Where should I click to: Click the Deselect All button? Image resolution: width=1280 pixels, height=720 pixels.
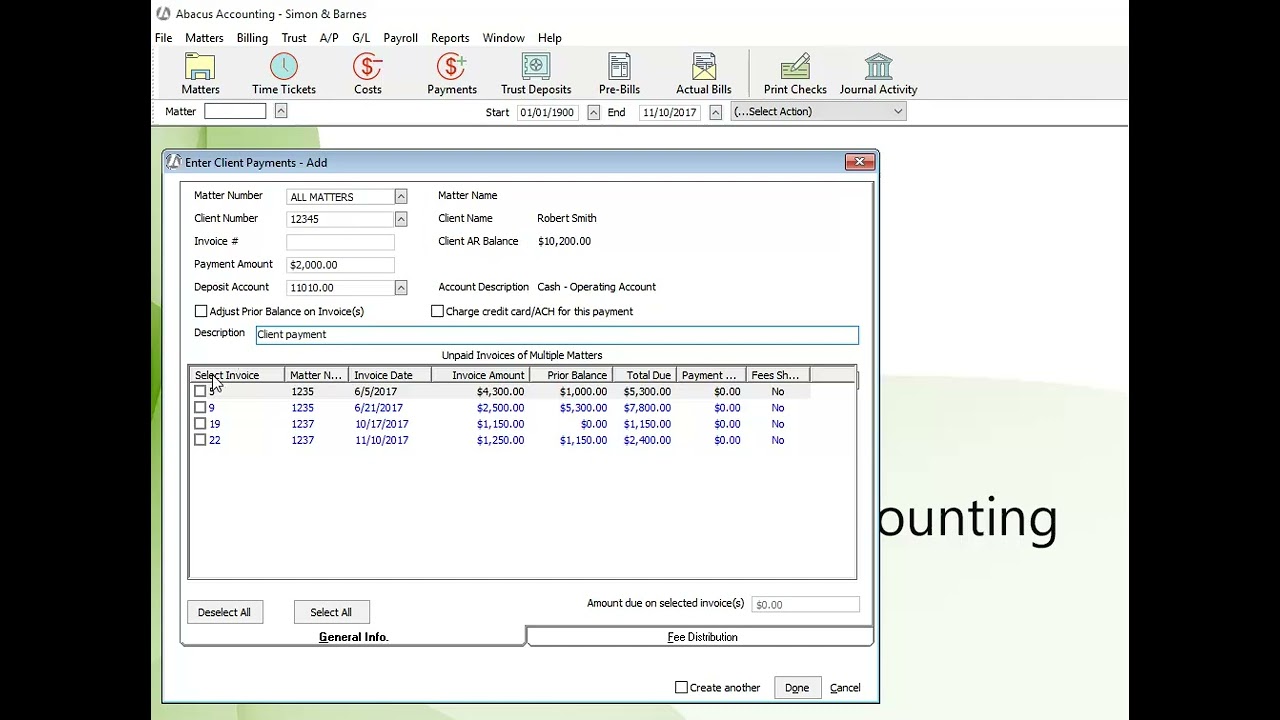coord(224,612)
